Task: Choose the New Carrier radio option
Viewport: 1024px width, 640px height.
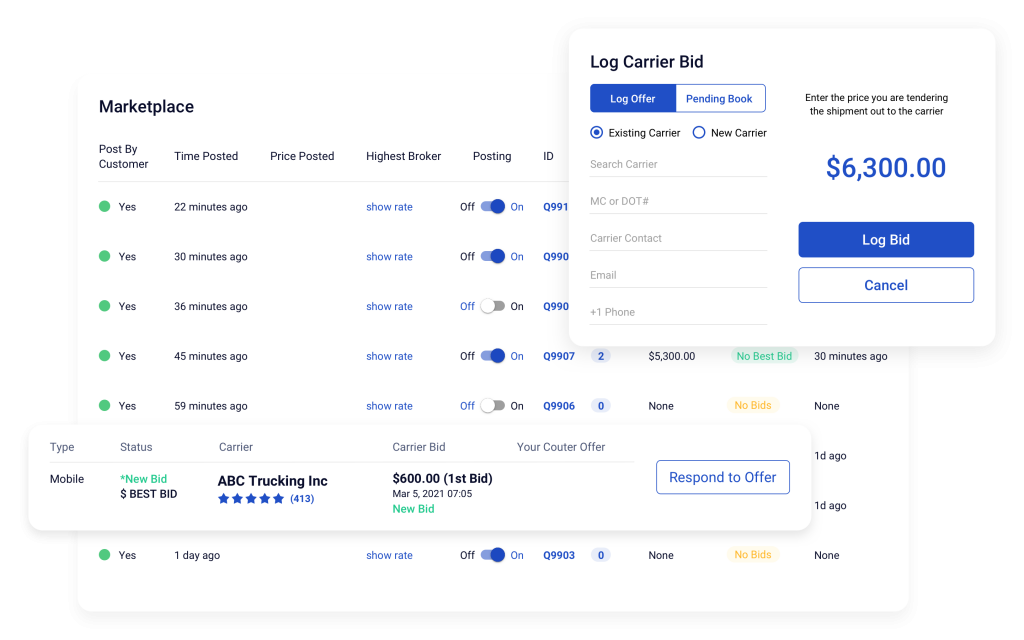Action: pos(699,133)
